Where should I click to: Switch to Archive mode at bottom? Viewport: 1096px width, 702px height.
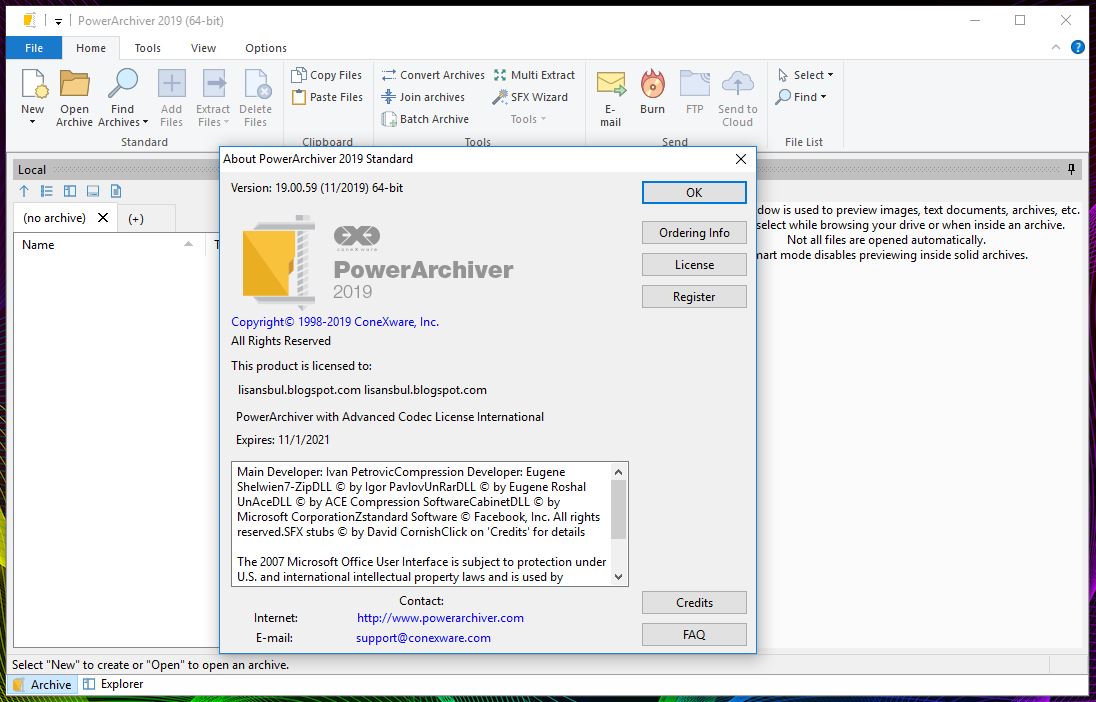click(x=43, y=684)
